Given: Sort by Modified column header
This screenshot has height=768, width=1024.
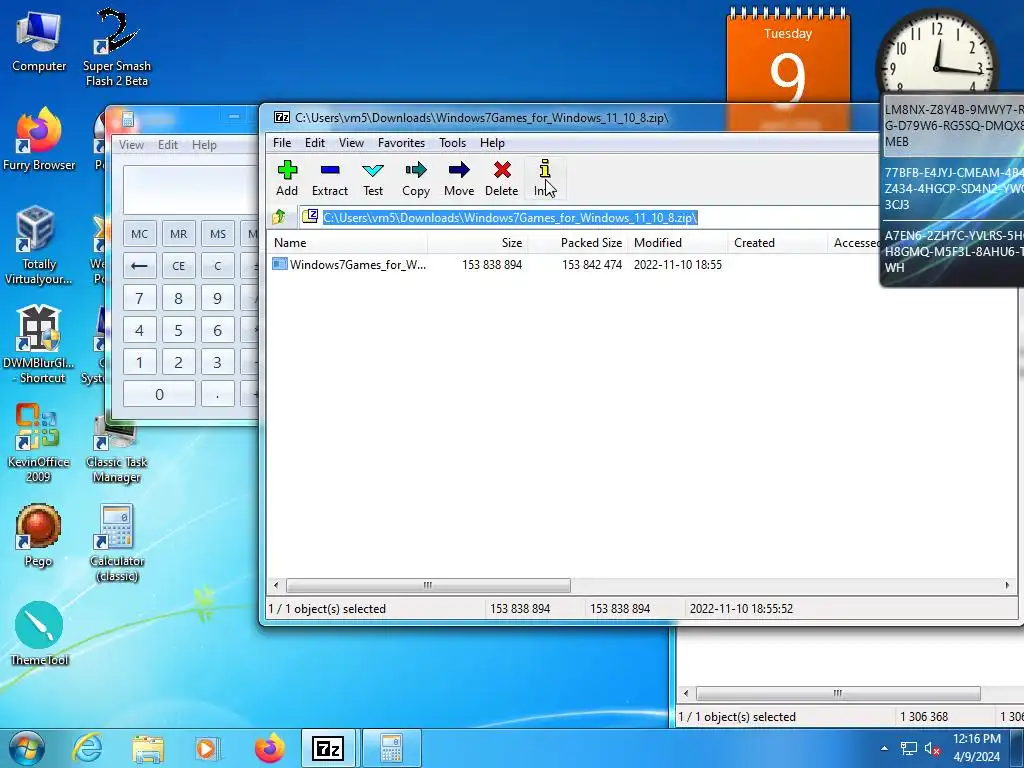Looking at the screenshot, I should pyautogui.click(x=677, y=243).
